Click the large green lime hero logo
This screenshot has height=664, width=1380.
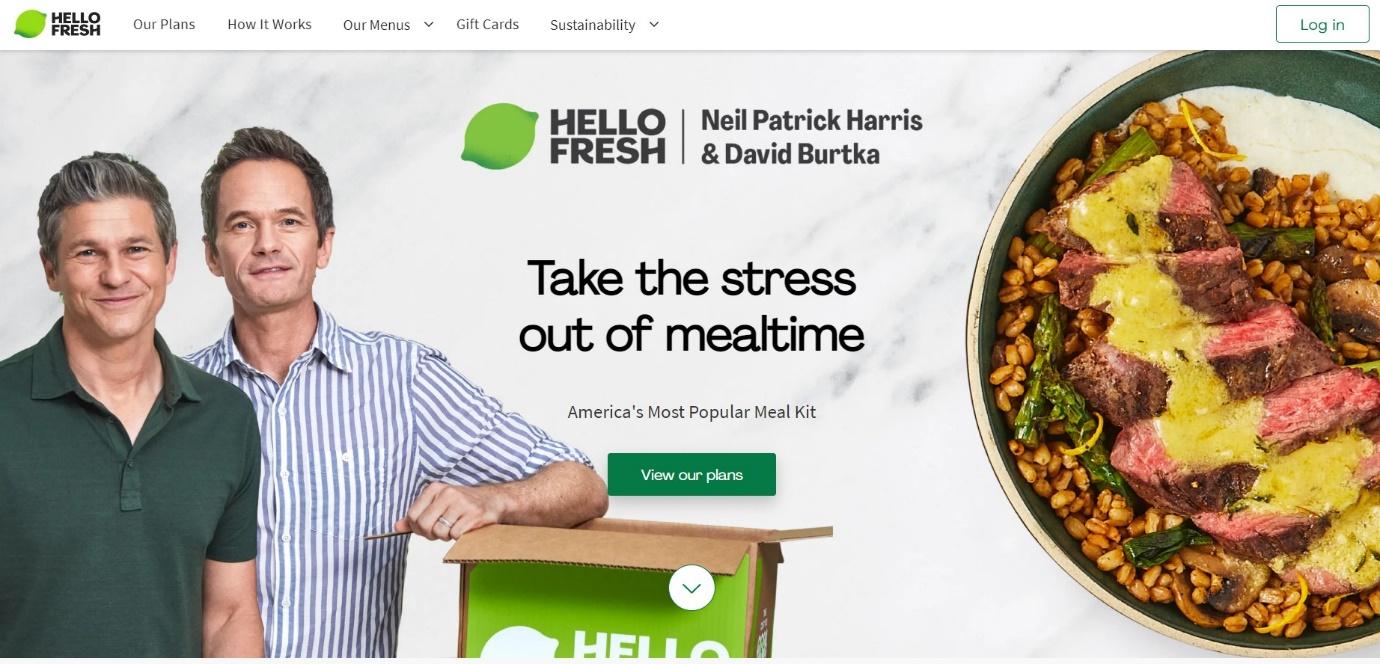pyautogui.click(x=500, y=135)
